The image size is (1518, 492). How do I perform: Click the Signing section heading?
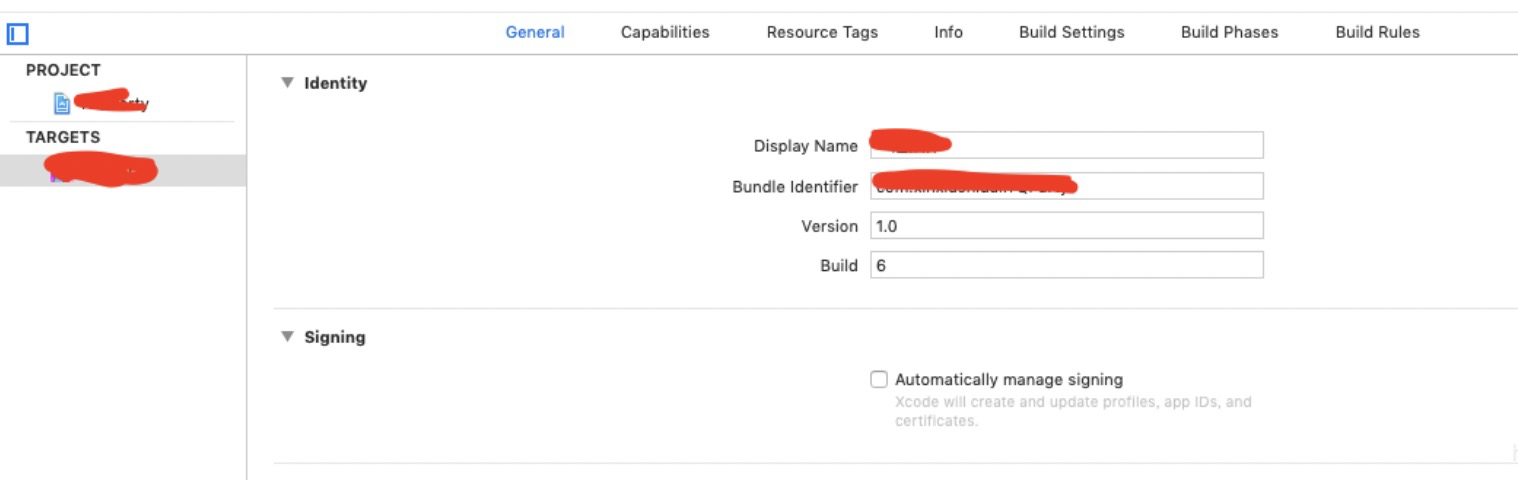[x=335, y=337]
